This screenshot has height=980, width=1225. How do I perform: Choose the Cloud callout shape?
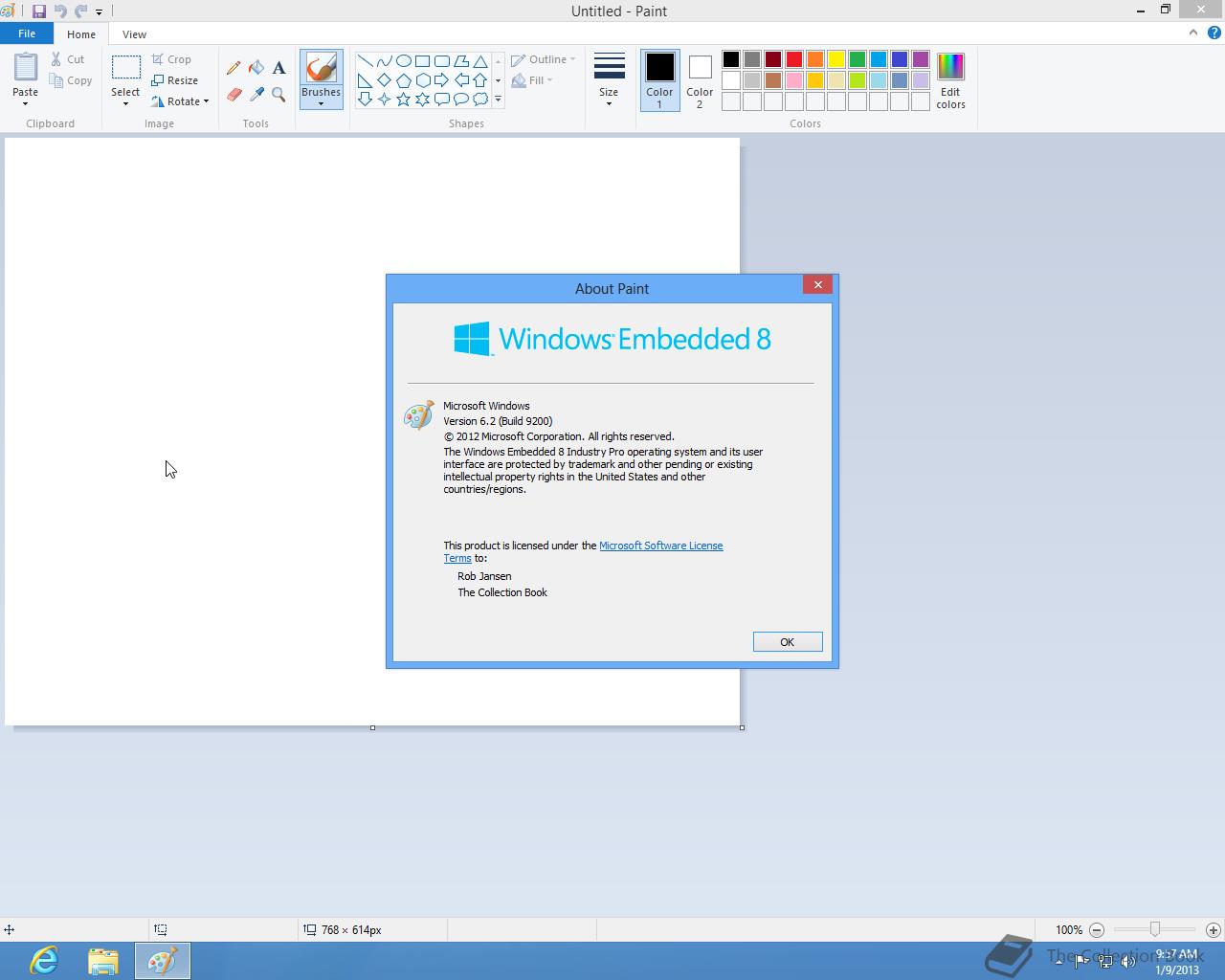(x=479, y=99)
